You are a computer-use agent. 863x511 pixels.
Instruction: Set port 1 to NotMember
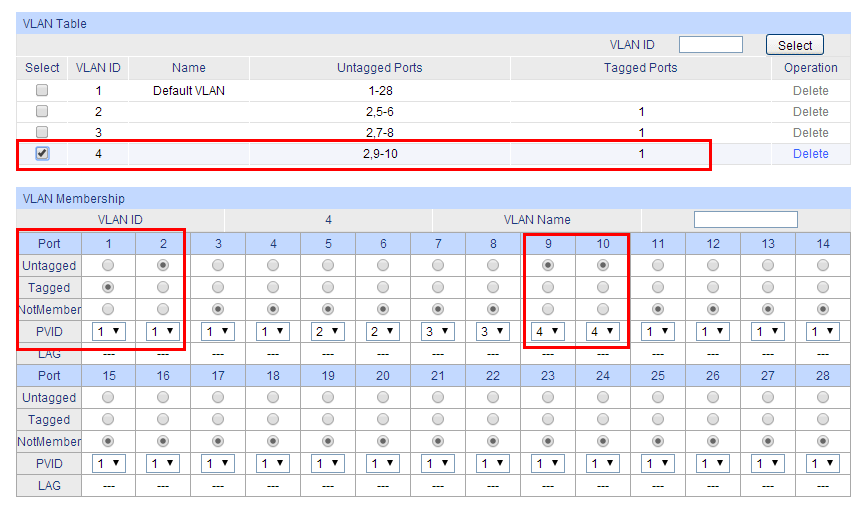108,309
